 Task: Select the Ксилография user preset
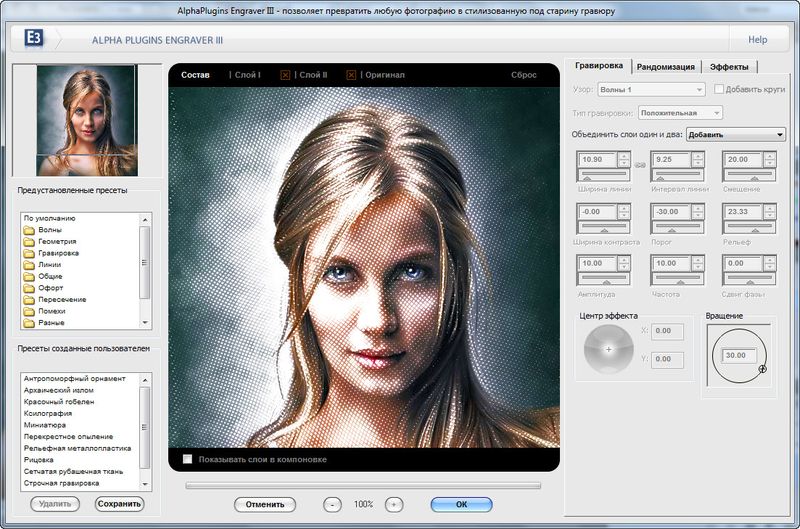click(49, 413)
